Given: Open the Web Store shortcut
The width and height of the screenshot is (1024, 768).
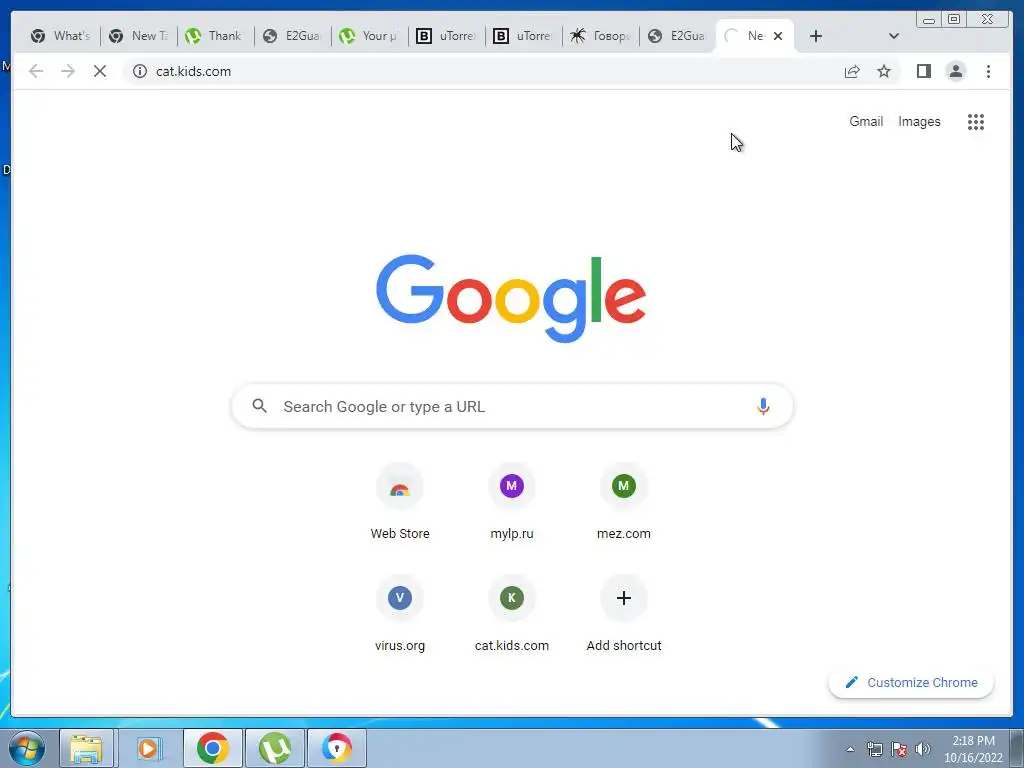Looking at the screenshot, I should coord(400,503).
